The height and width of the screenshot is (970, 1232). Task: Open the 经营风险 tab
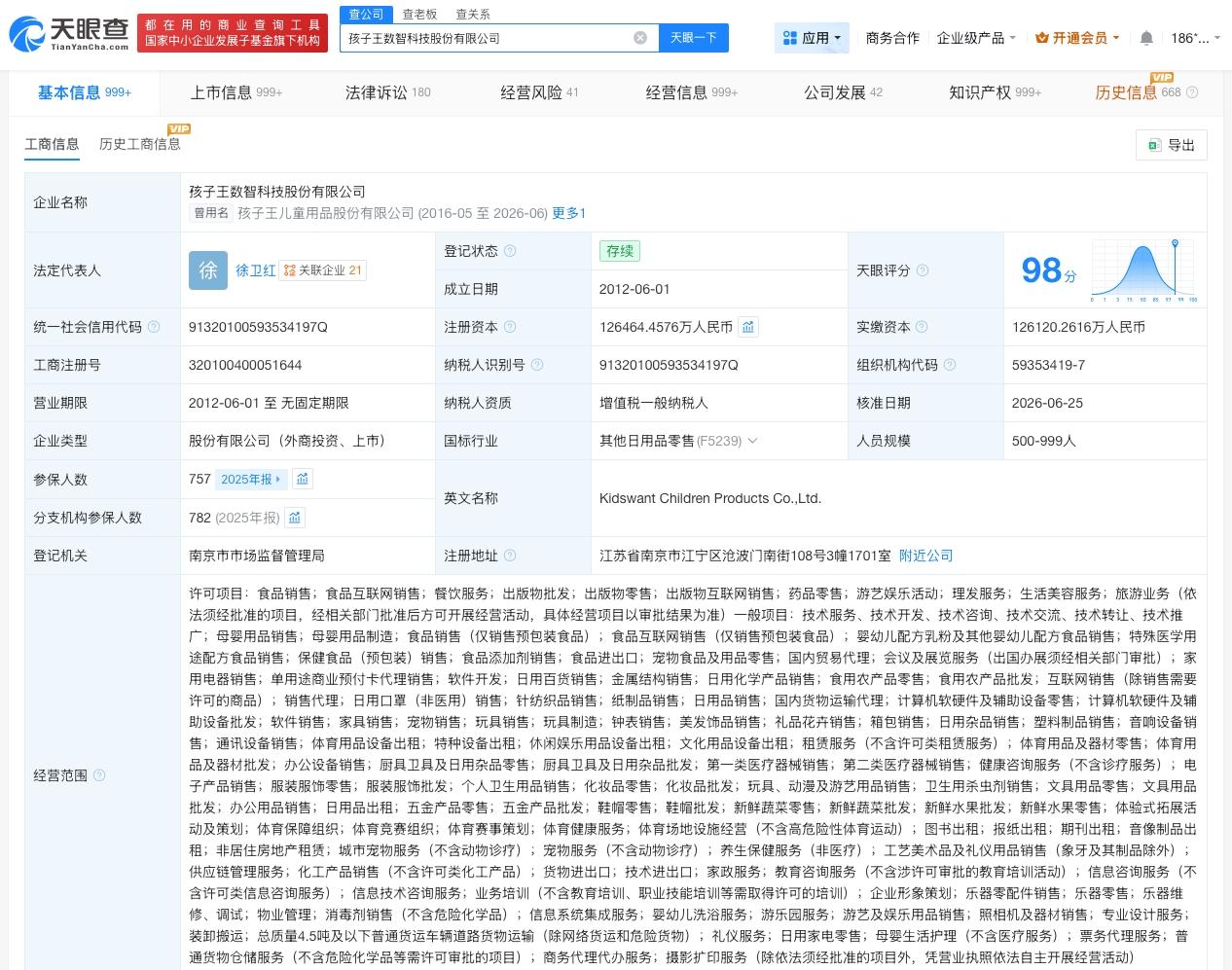coord(539,92)
